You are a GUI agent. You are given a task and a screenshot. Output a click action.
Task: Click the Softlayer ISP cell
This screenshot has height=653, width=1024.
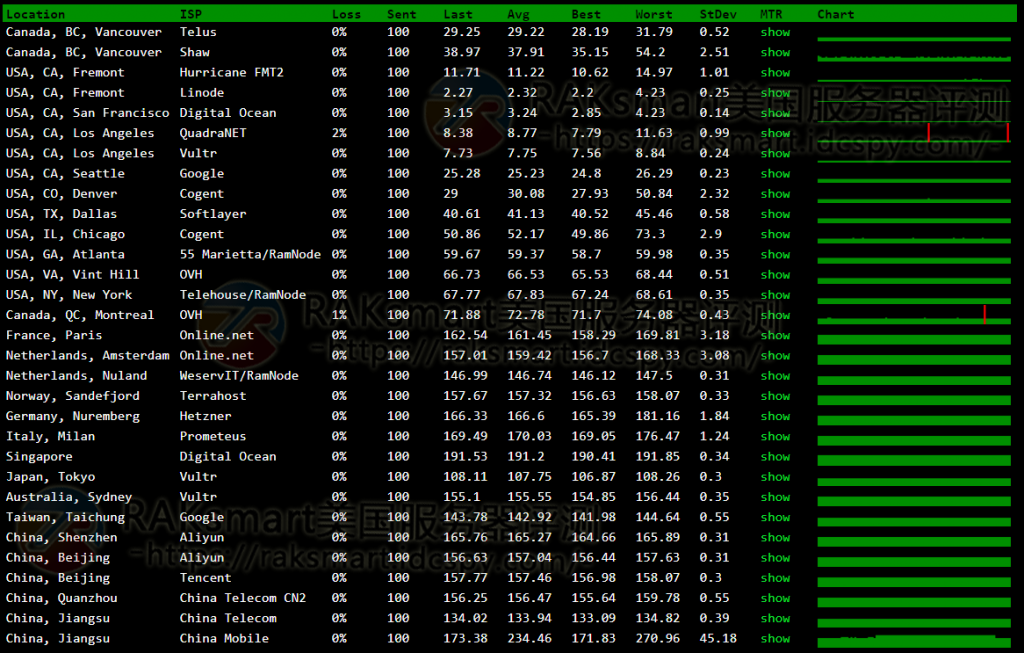click(x=213, y=214)
